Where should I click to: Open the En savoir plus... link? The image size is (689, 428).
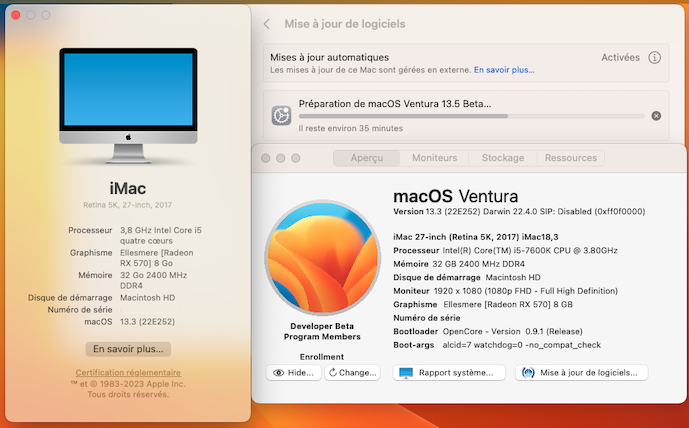tap(504, 70)
